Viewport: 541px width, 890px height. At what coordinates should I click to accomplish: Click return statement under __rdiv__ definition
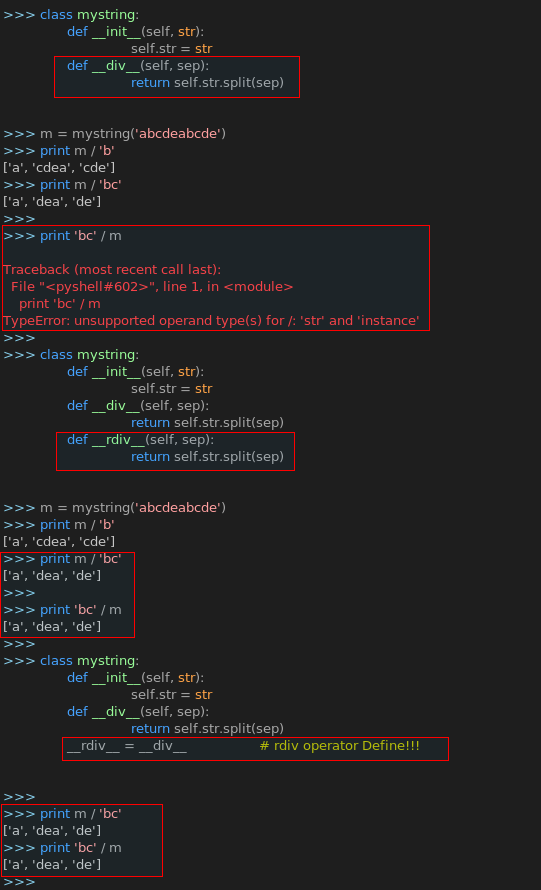tap(207, 457)
